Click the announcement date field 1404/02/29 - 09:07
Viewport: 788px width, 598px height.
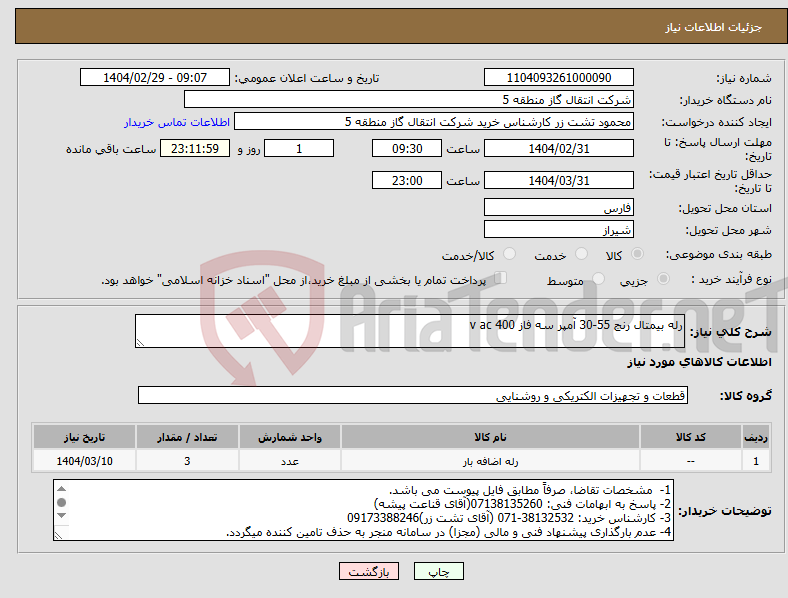pyautogui.click(x=155, y=78)
